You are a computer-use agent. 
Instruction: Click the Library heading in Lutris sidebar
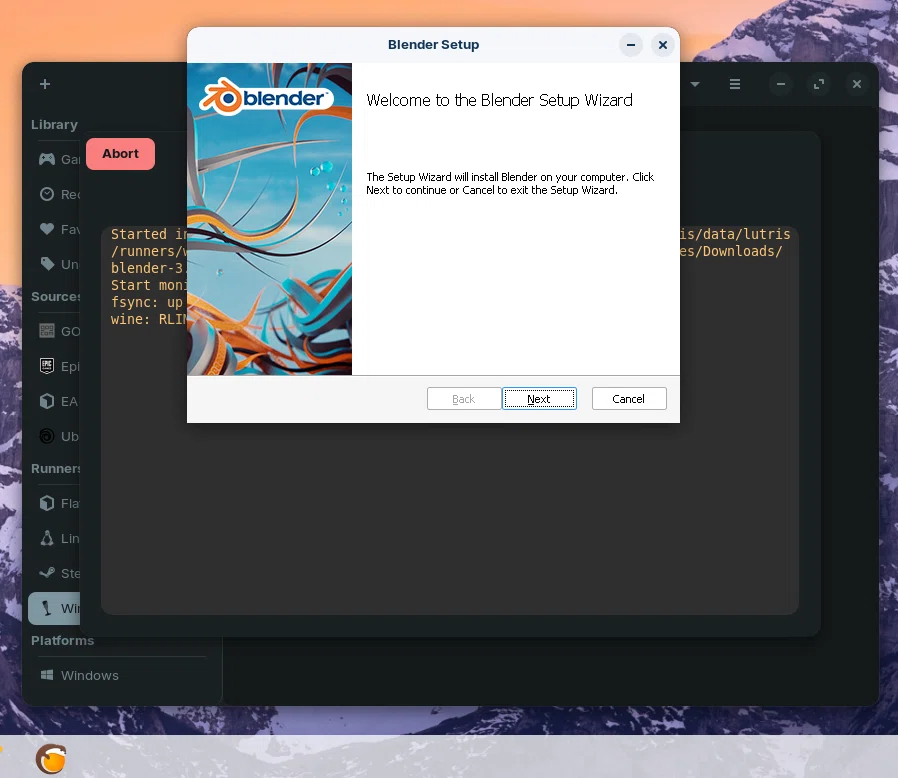(x=54, y=124)
